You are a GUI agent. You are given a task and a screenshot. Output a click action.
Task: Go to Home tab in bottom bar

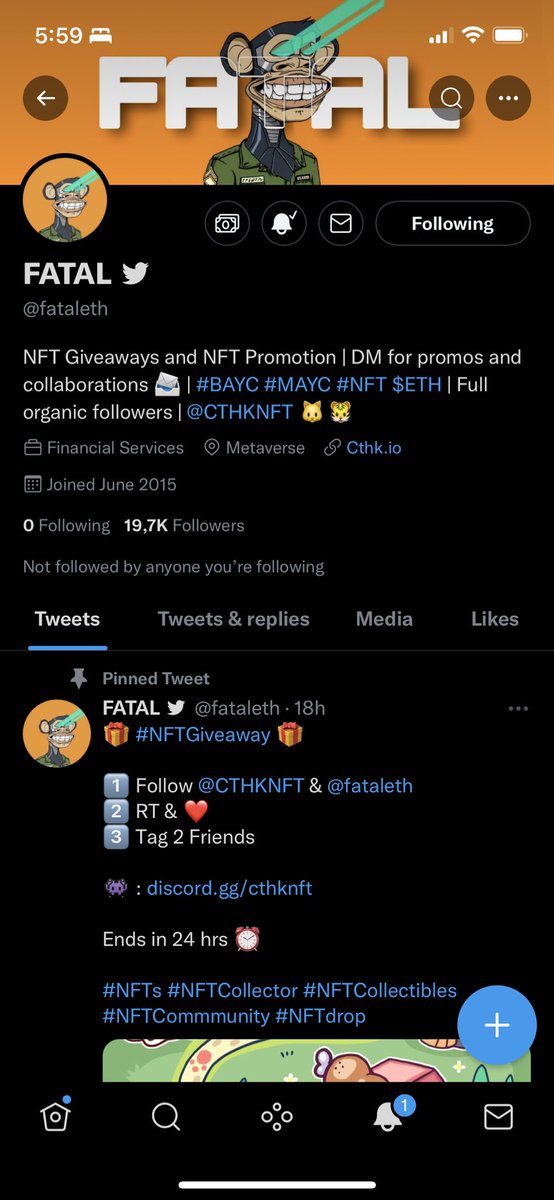(56, 1116)
